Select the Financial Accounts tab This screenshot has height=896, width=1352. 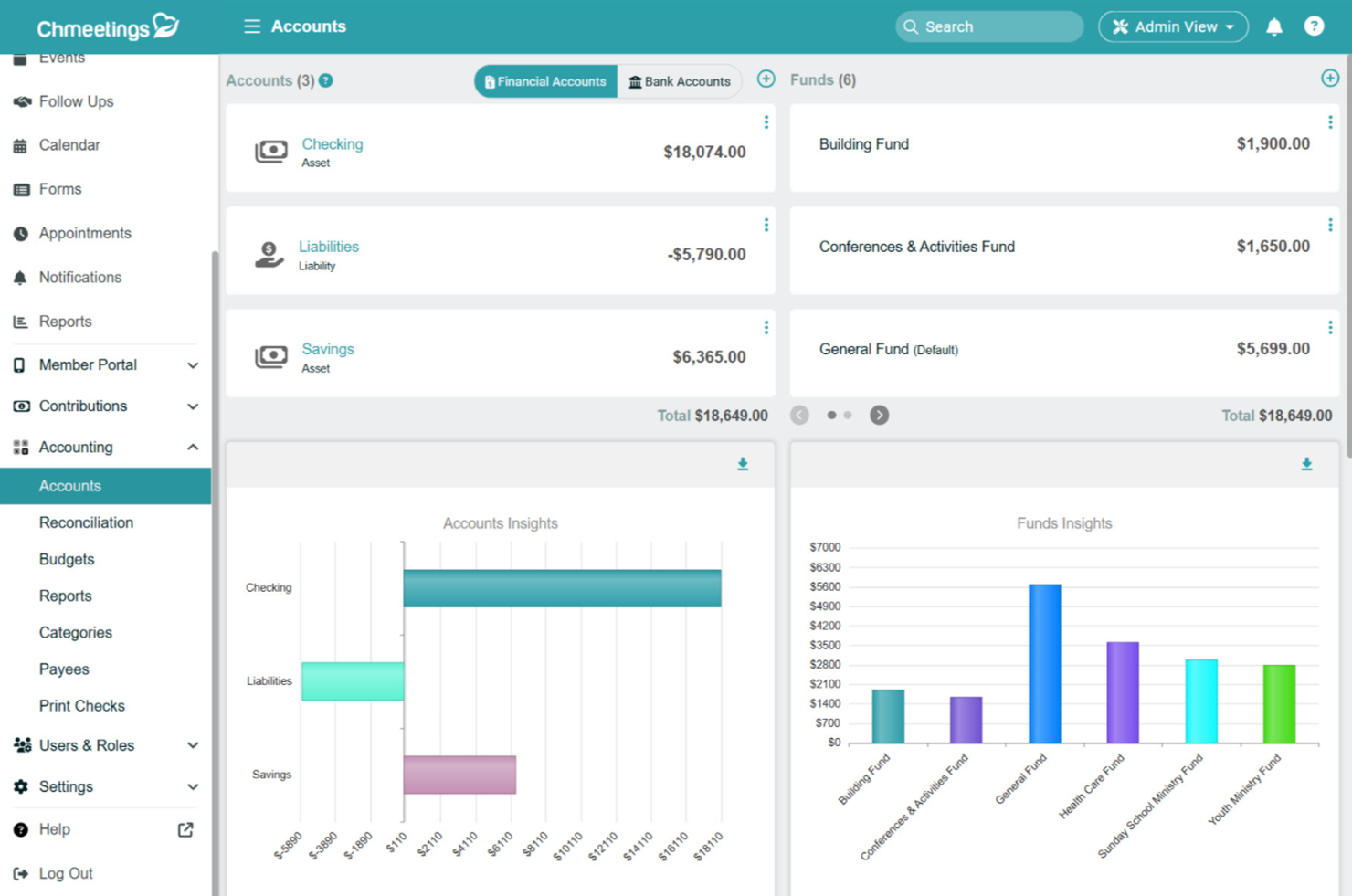(x=545, y=81)
